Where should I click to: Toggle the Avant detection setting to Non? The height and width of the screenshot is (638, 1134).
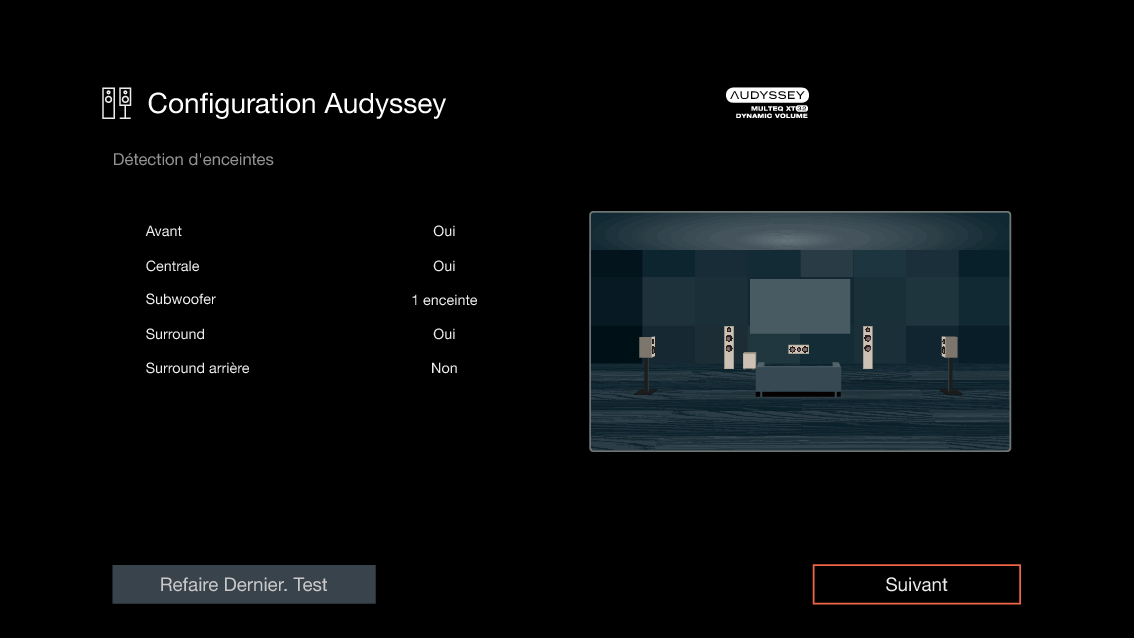[x=443, y=231]
